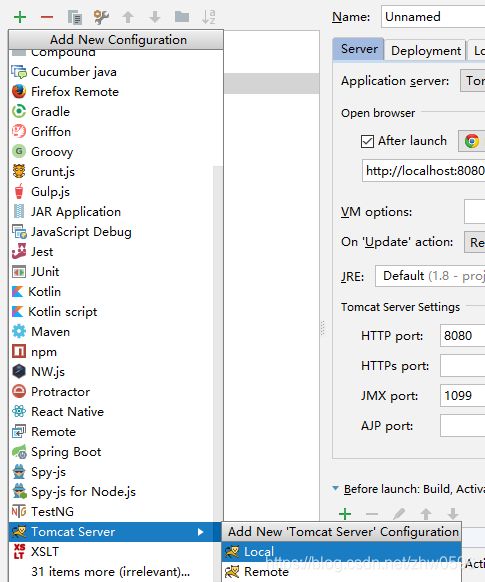Choose Spring Boot configuration
The width and height of the screenshot is (485, 582).
pos(111,452)
